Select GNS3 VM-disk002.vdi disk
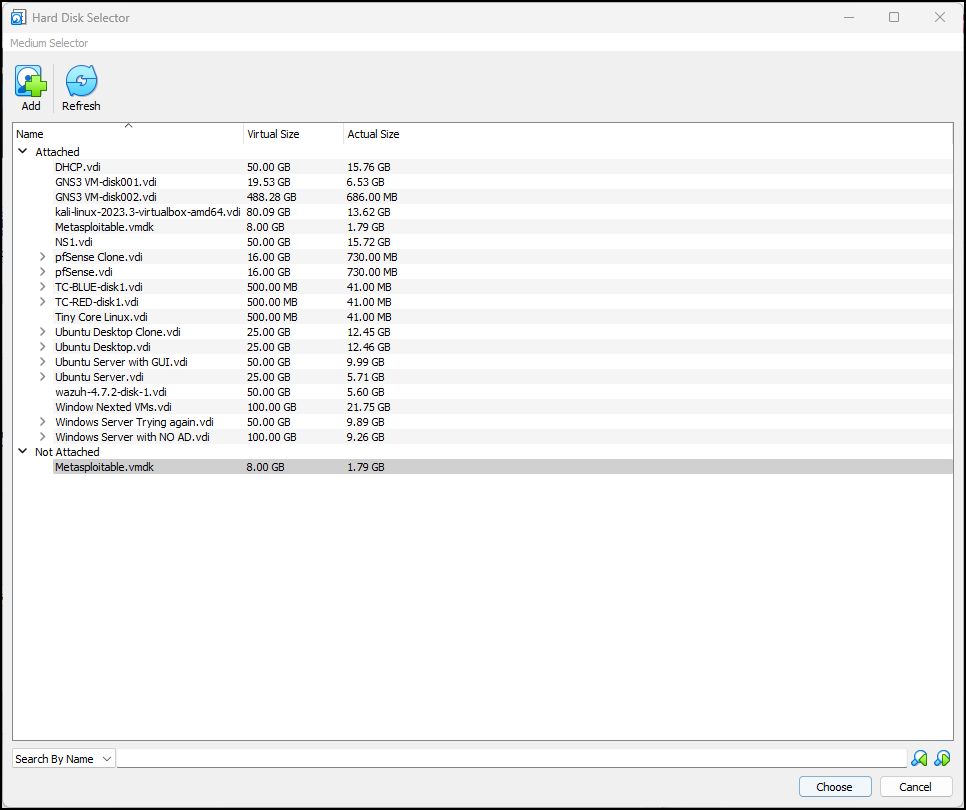Screen dimensions: 966x810 [x=106, y=197]
